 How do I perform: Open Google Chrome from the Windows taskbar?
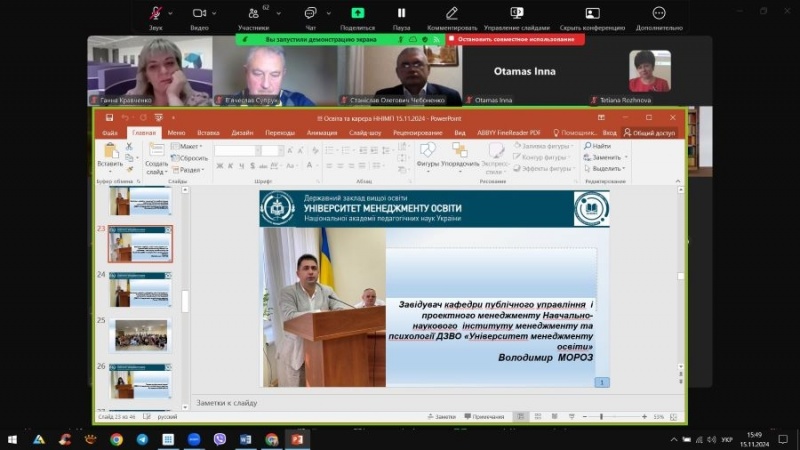coord(116,439)
